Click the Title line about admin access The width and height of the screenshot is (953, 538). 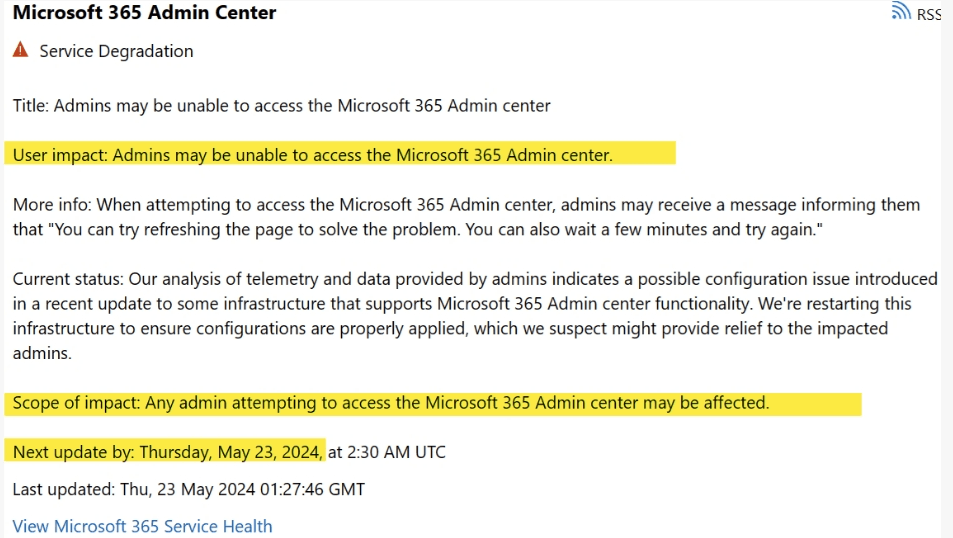[x=281, y=105]
